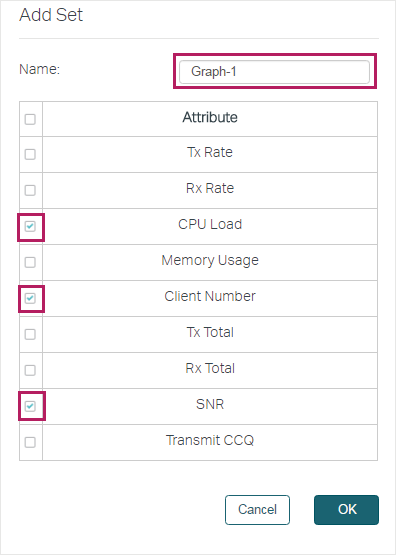This screenshot has width=396, height=555.
Task: Select the Tx Total checkbox
Action: [30, 334]
